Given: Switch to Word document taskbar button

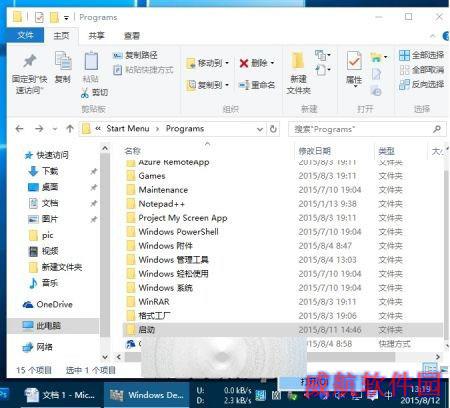Looking at the screenshot, I should click(61, 395).
